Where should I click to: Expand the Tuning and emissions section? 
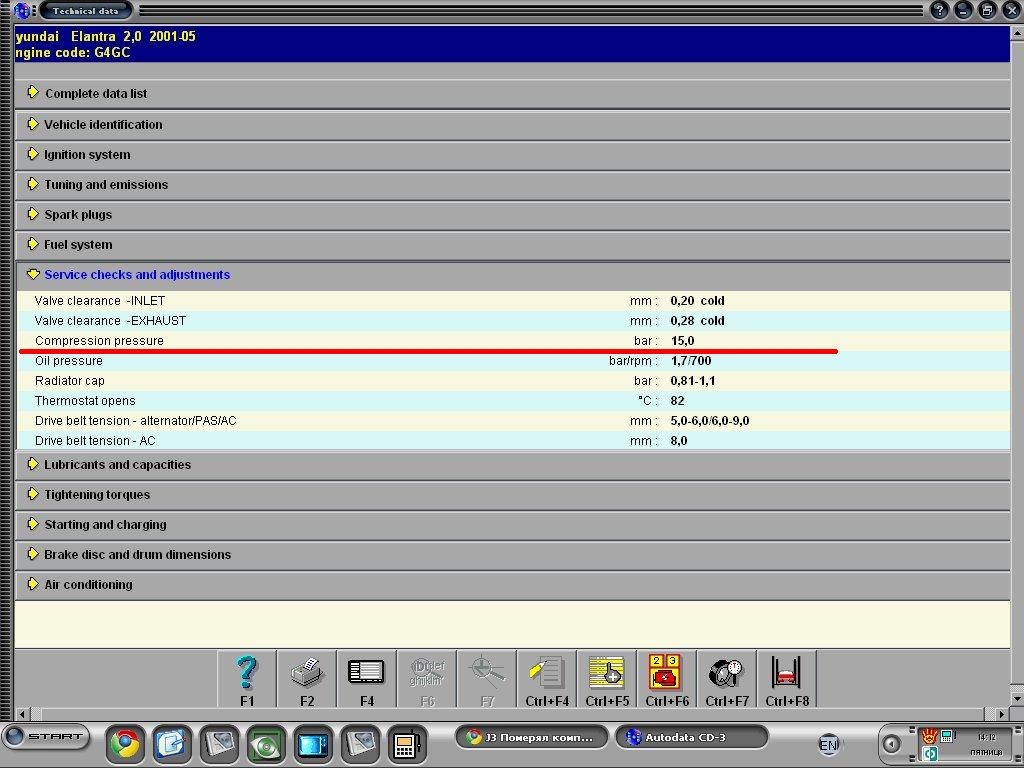(x=513, y=184)
